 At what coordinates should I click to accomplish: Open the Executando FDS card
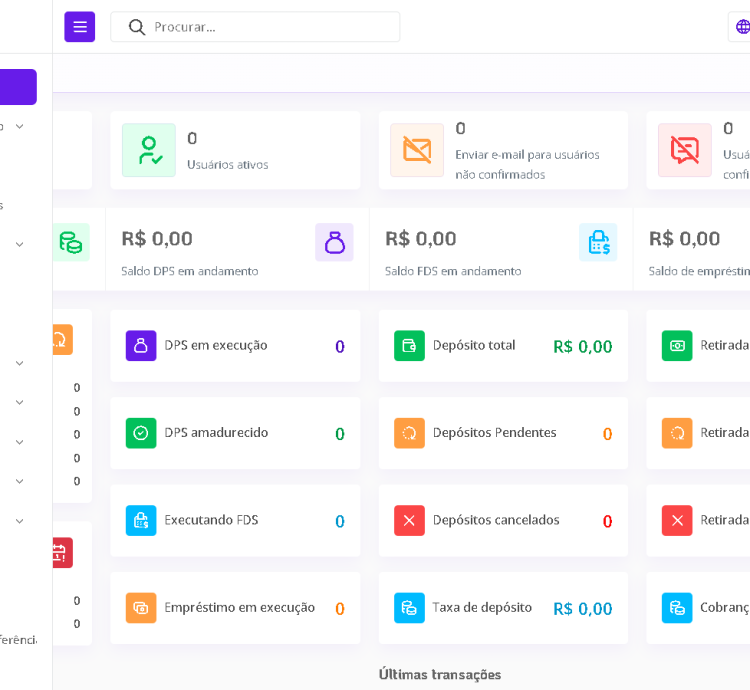[235, 521]
